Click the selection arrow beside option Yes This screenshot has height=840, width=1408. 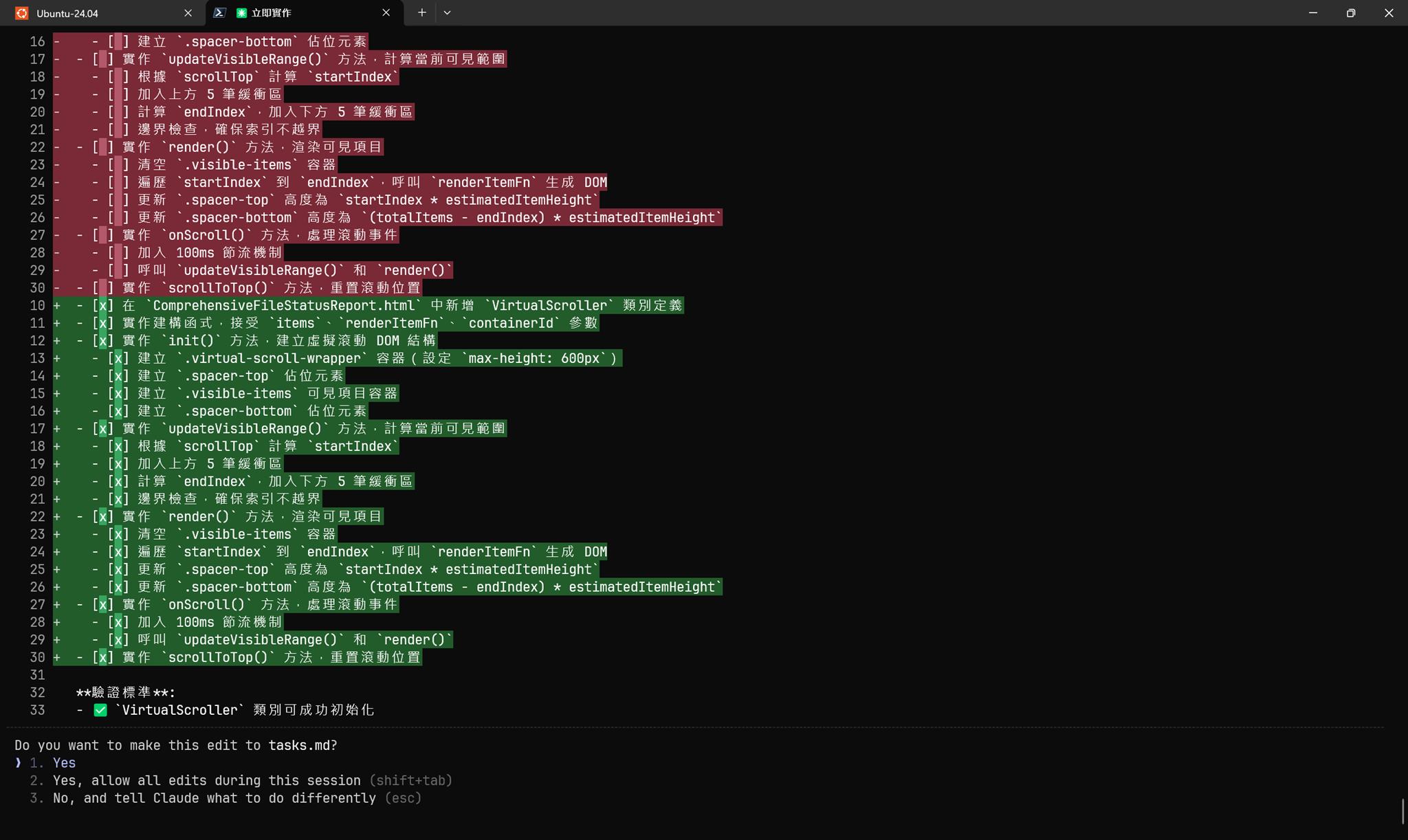(19, 763)
